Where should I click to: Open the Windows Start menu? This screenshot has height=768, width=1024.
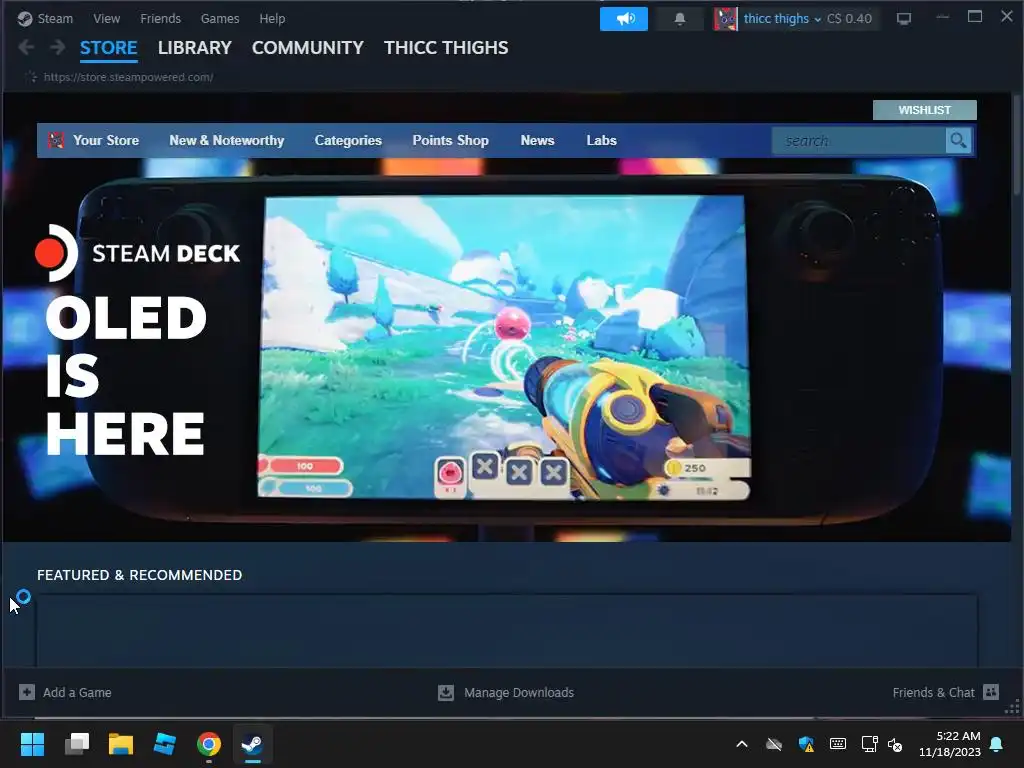(32, 744)
